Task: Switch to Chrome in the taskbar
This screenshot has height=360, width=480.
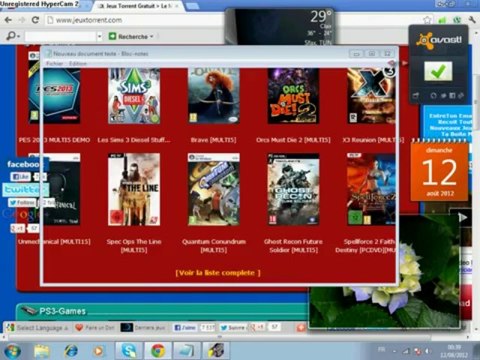Action: tap(158, 351)
